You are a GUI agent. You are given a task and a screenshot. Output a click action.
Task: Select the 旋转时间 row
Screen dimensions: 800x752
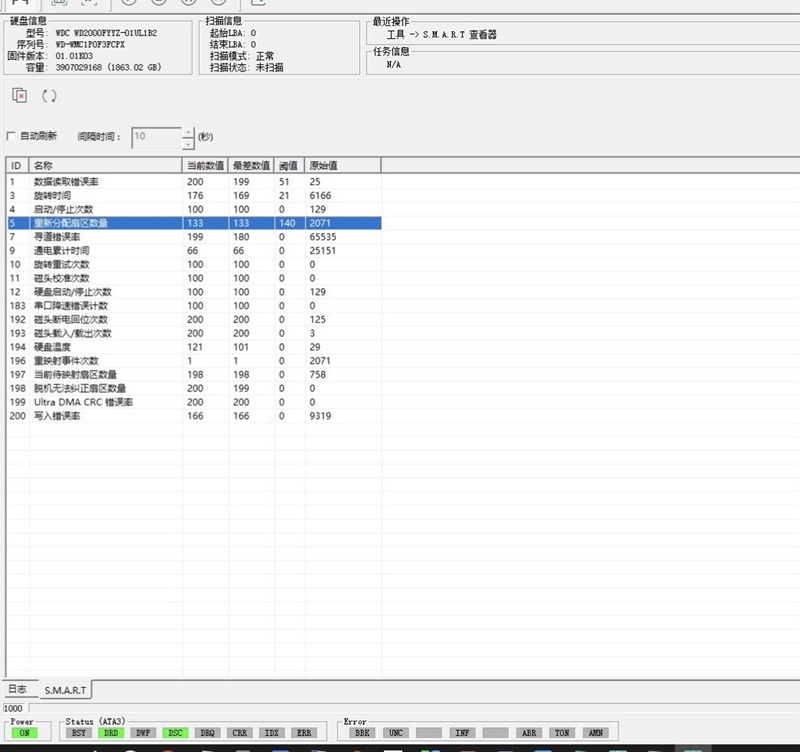(194, 195)
